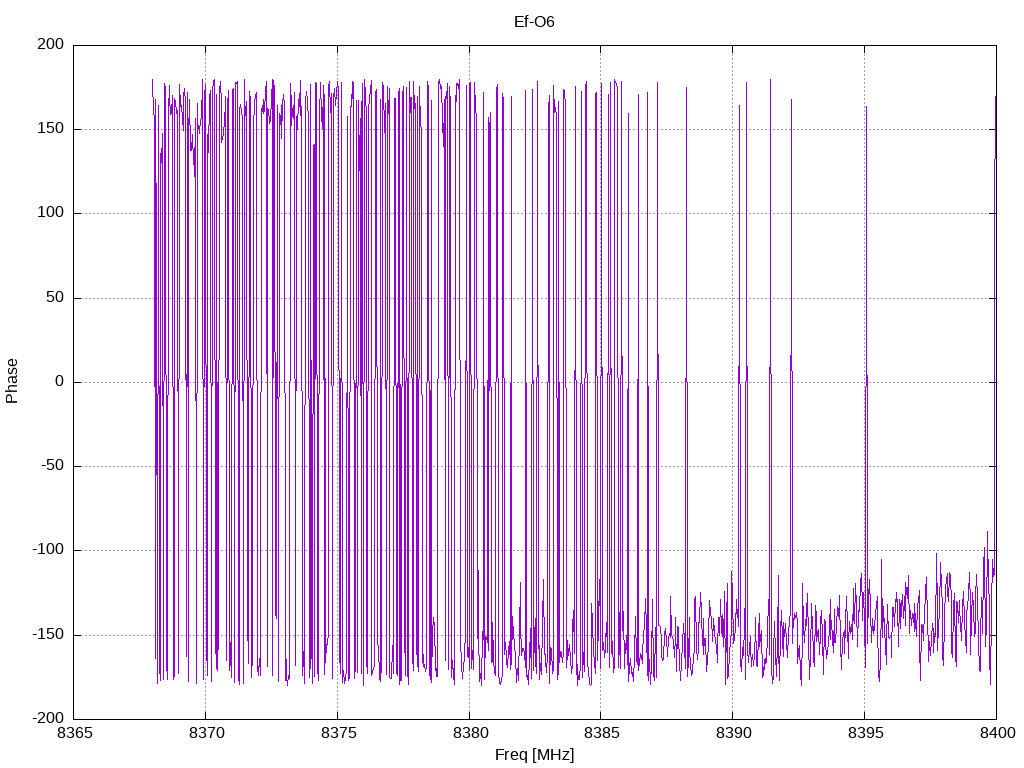
Task: Click the Phase y-axis label
Action: pos(12,381)
